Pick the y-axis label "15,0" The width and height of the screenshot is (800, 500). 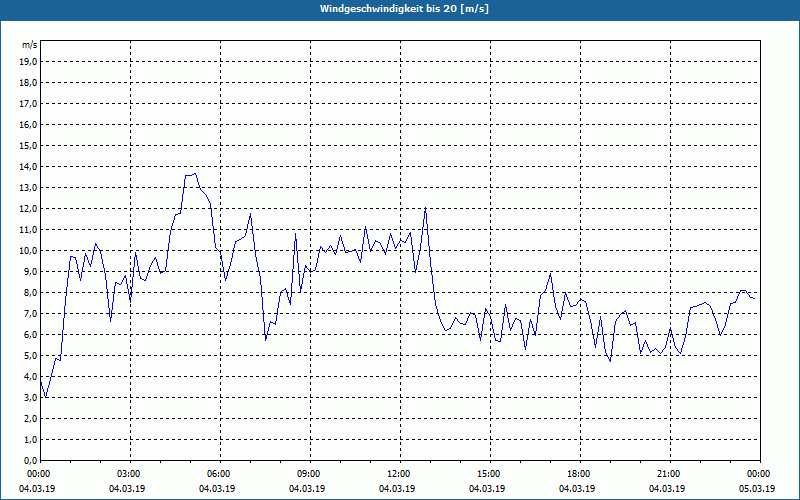(28, 145)
